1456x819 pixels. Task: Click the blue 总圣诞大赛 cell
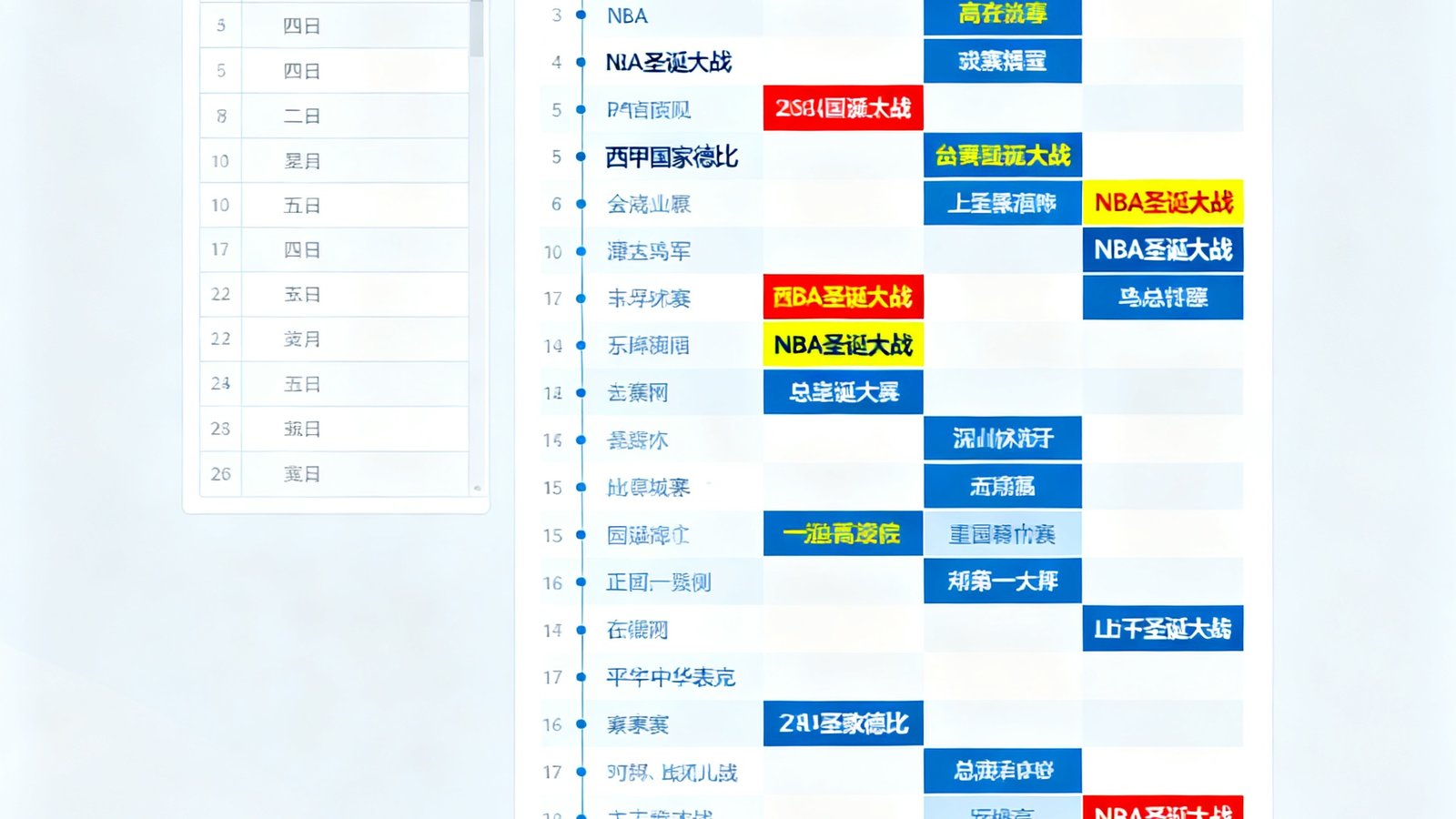coord(843,392)
